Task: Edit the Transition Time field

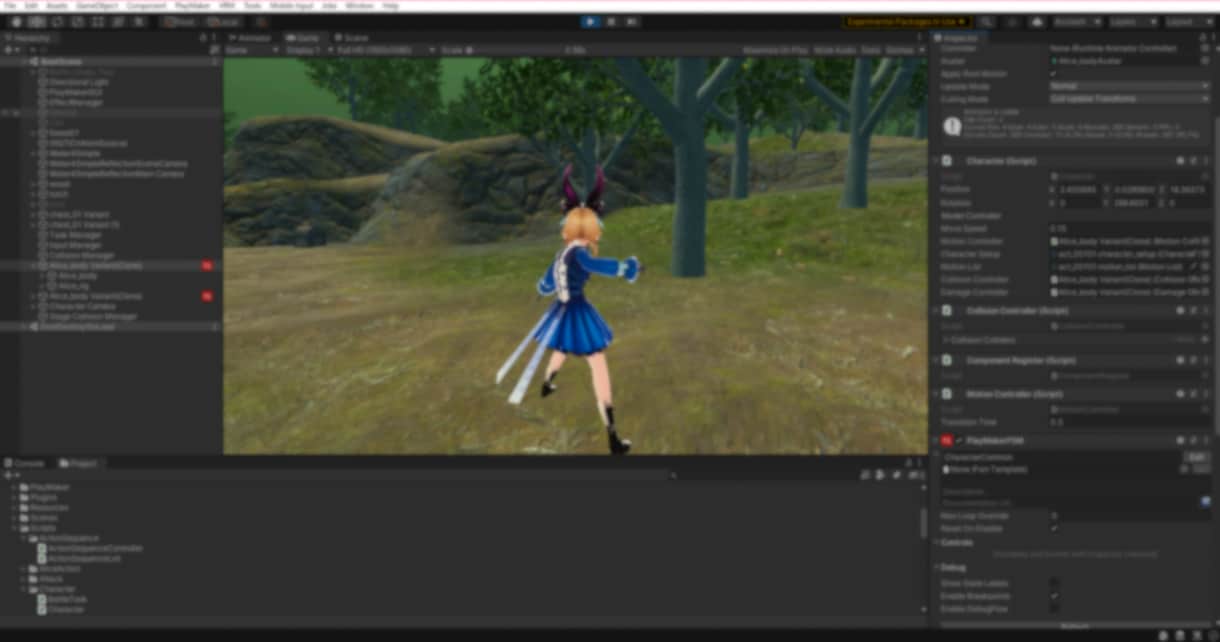Action: [x=1130, y=422]
